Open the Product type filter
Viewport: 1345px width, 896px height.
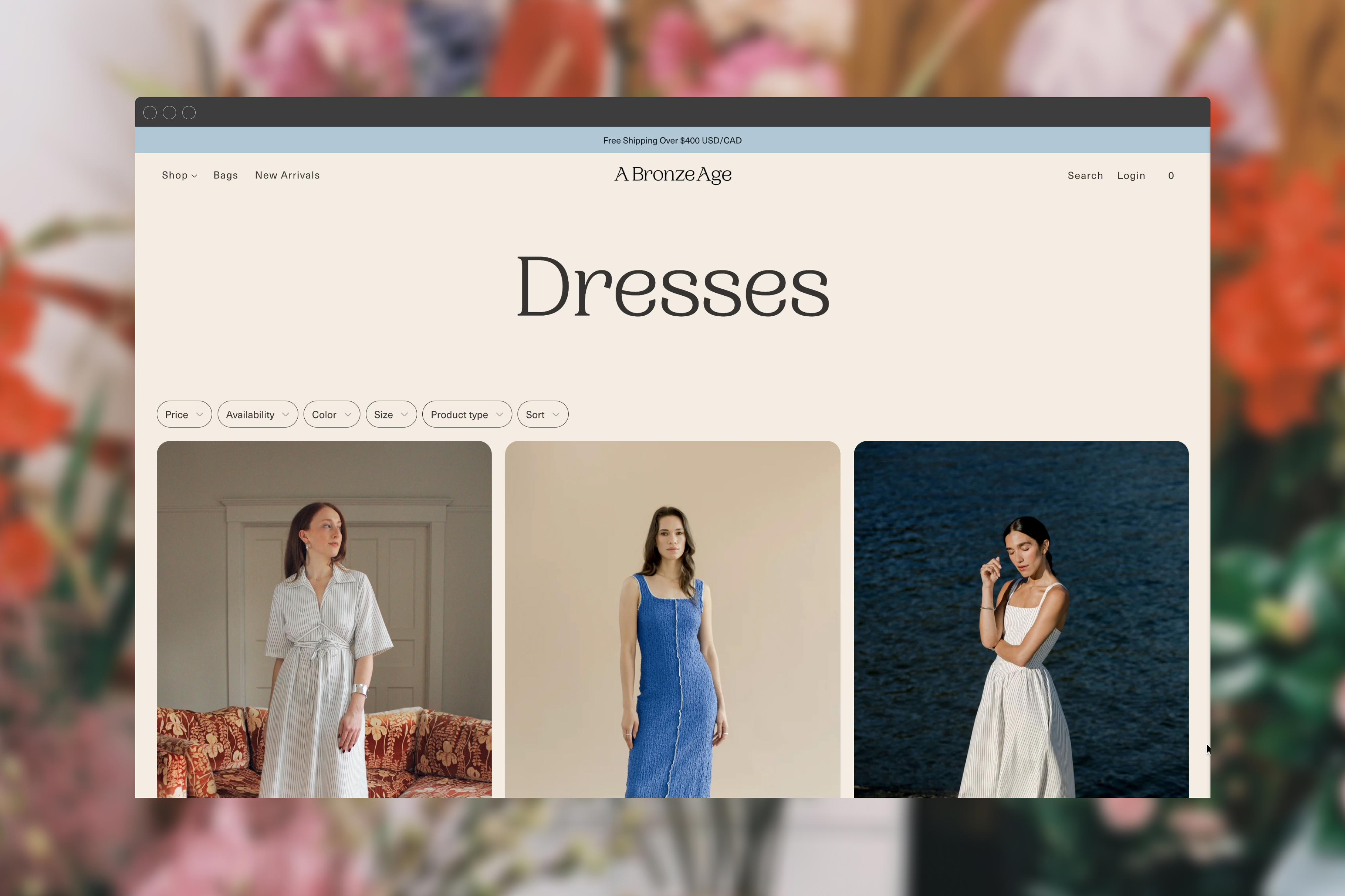(x=466, y=414)
